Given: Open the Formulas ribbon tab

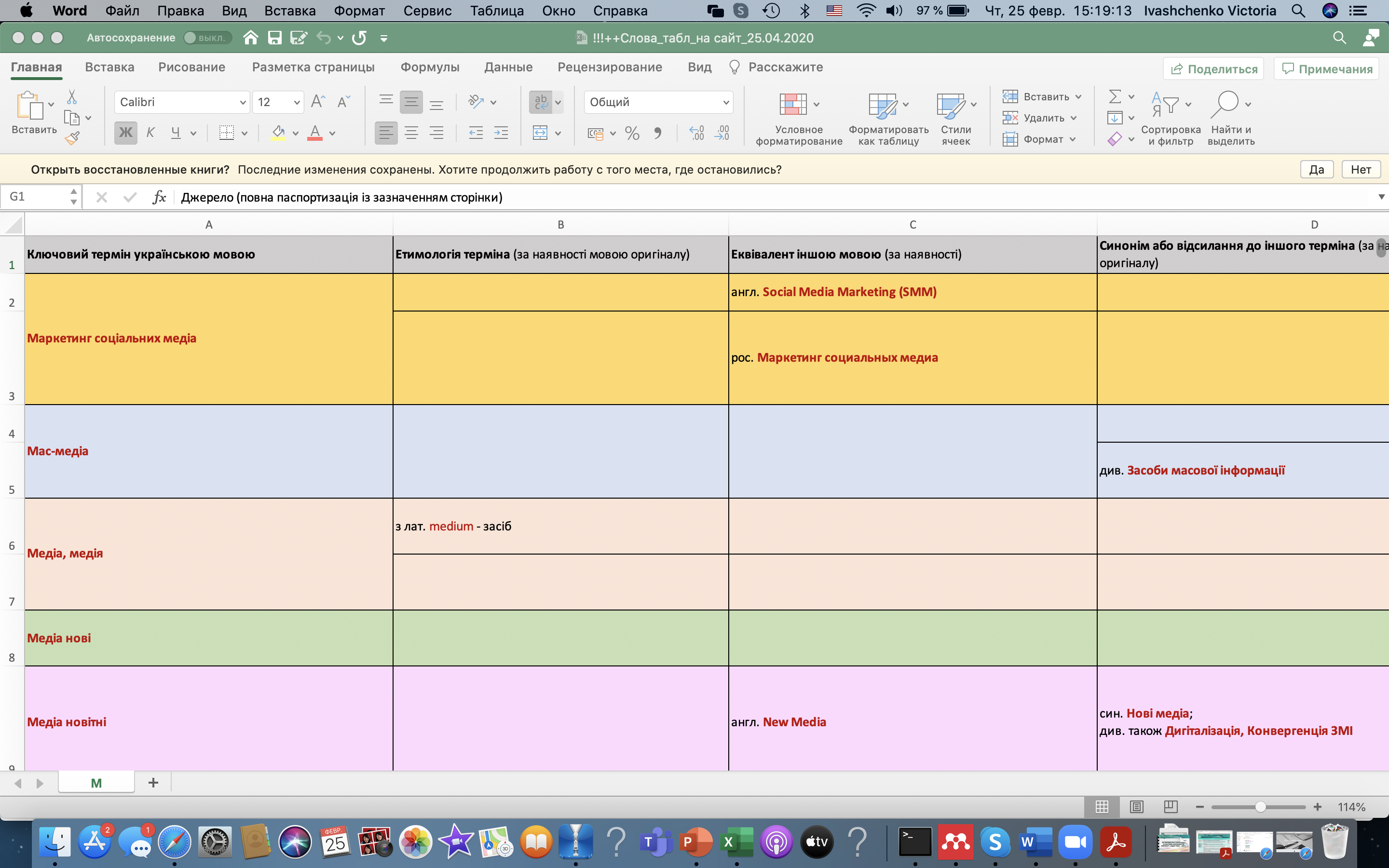Looking at the screenshot, I should tap(429, 67).
